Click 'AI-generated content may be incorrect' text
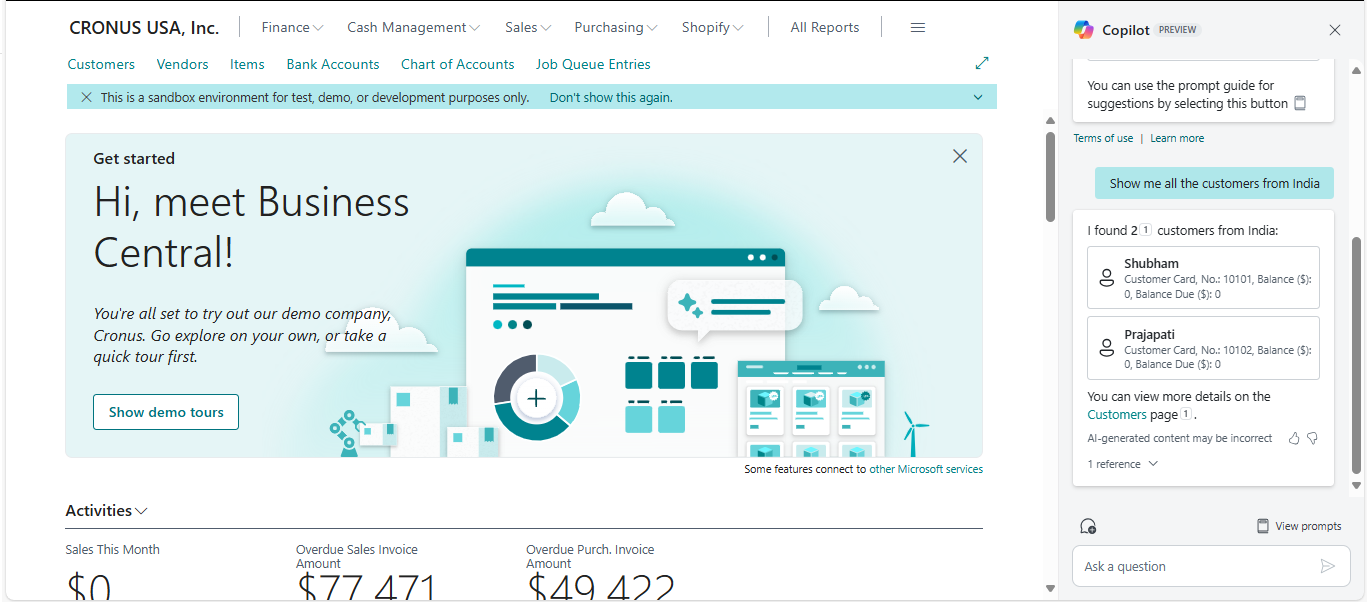The image size is (1367, 602). [x=1180, y=438]
